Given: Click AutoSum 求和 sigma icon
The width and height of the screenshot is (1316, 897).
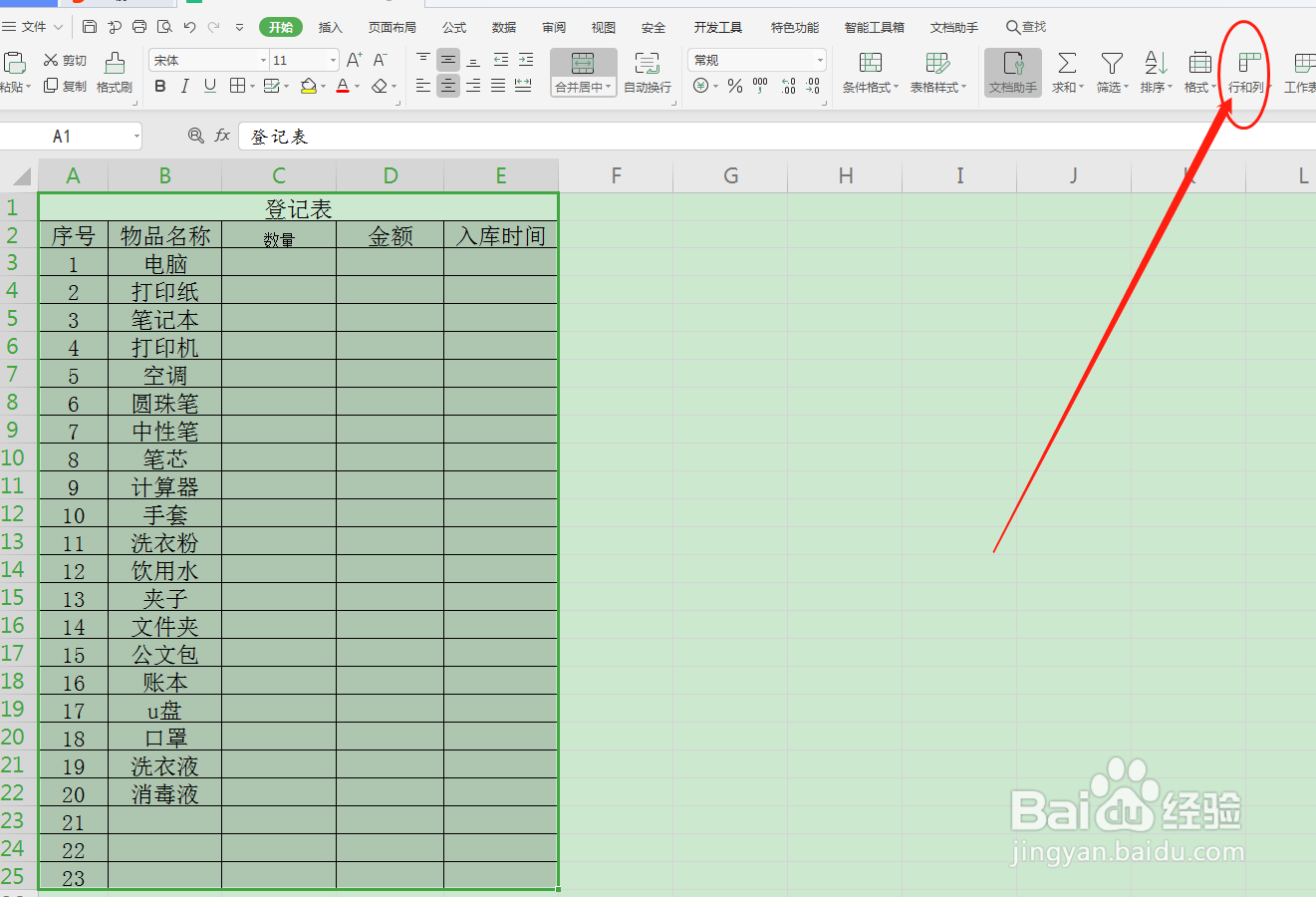Looking at the screenshot, I should (x=1067, y=63).
